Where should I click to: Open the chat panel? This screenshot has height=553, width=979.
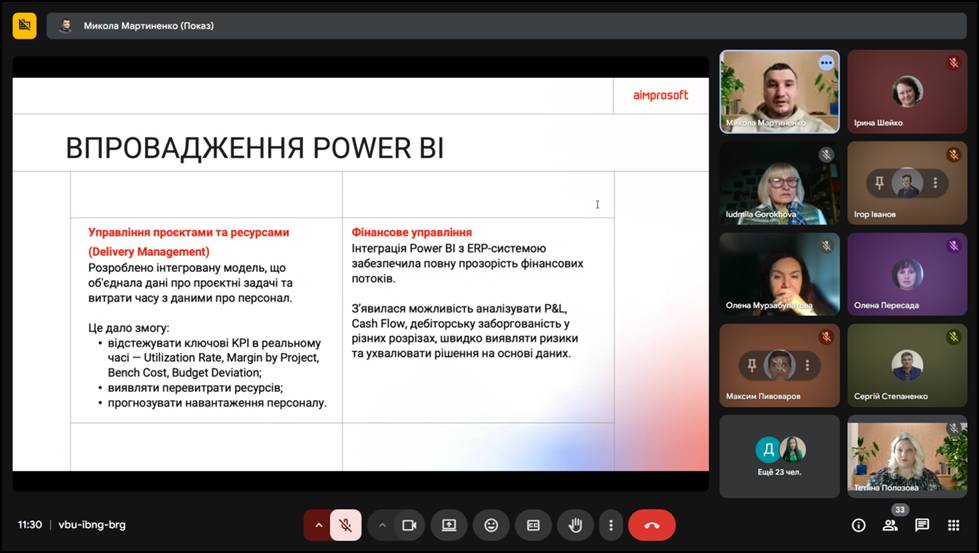[922, 525]
